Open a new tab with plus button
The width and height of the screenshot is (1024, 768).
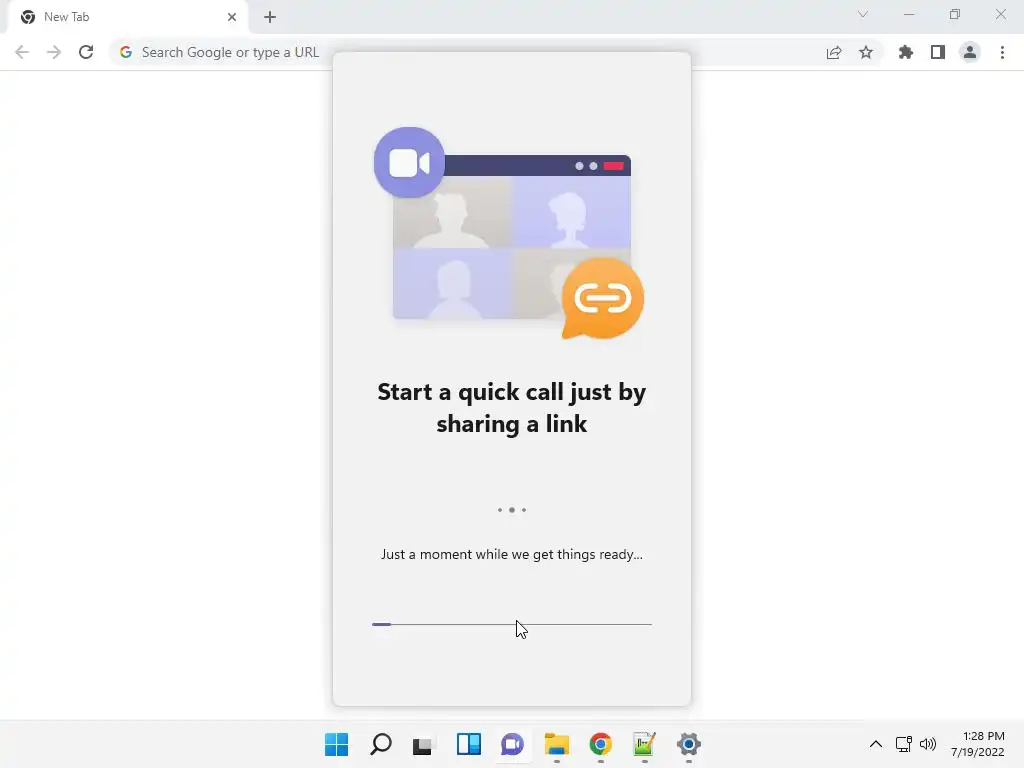270,17
